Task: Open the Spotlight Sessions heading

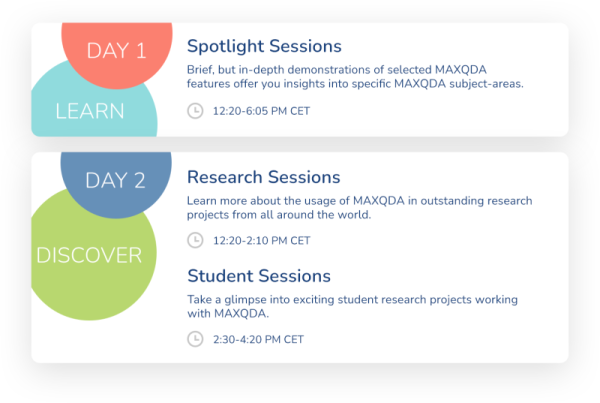Action: [264, 47]
